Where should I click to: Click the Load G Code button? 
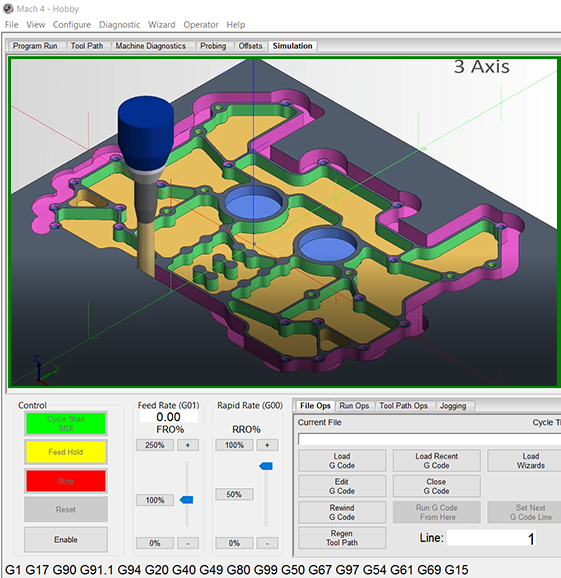click(x=342, y=461)
